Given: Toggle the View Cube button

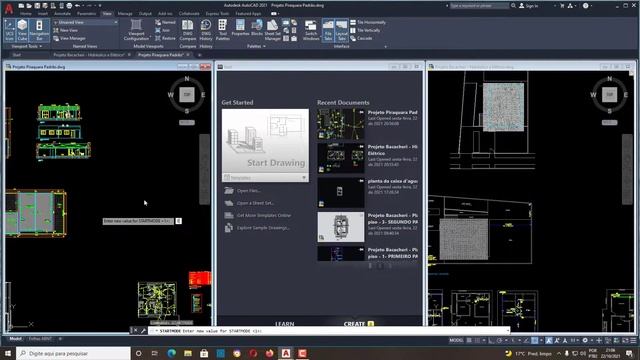Looking at the screenshot, I should (x=22, y=30).
